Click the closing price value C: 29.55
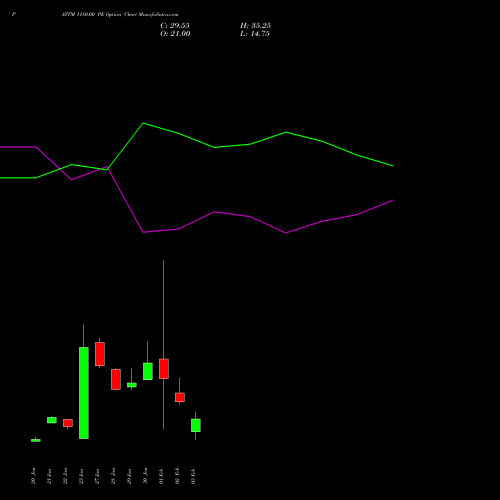Screen dimensions: 500x500 click(175, 26)
